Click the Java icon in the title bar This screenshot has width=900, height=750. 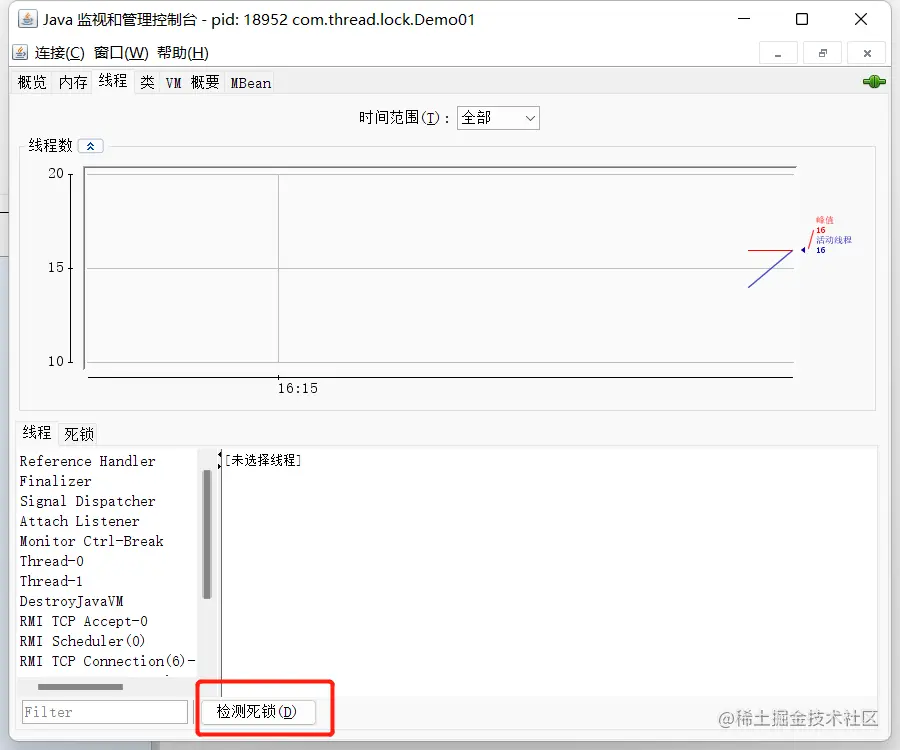[27, 19]
